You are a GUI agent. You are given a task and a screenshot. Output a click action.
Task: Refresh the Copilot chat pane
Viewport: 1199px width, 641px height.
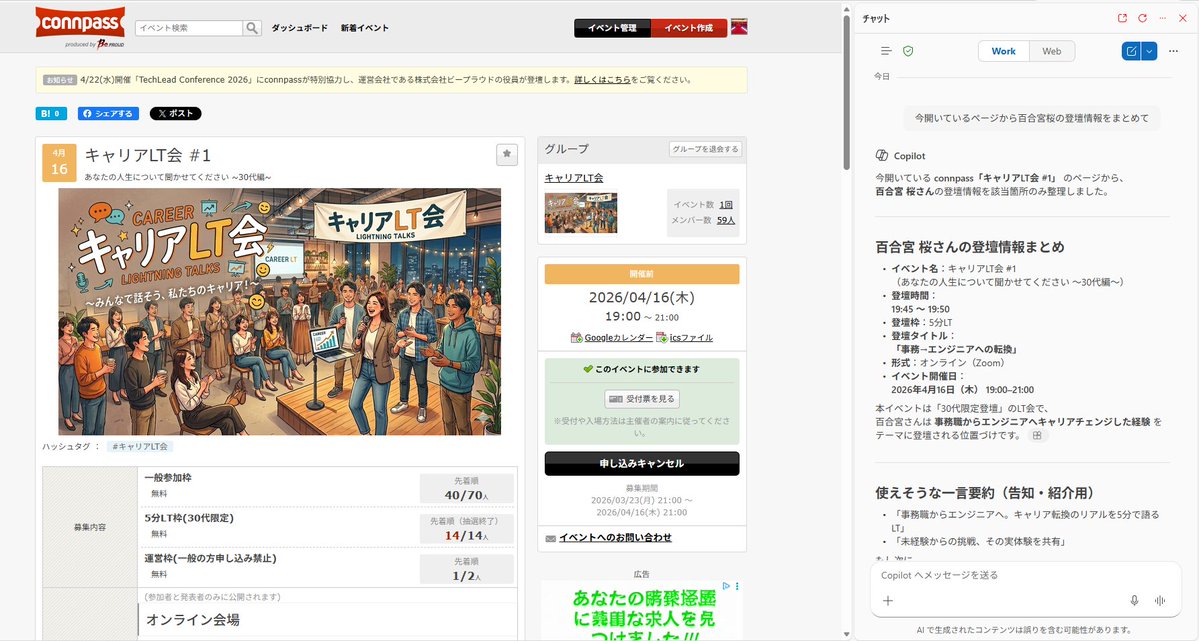pos(1142,17)
